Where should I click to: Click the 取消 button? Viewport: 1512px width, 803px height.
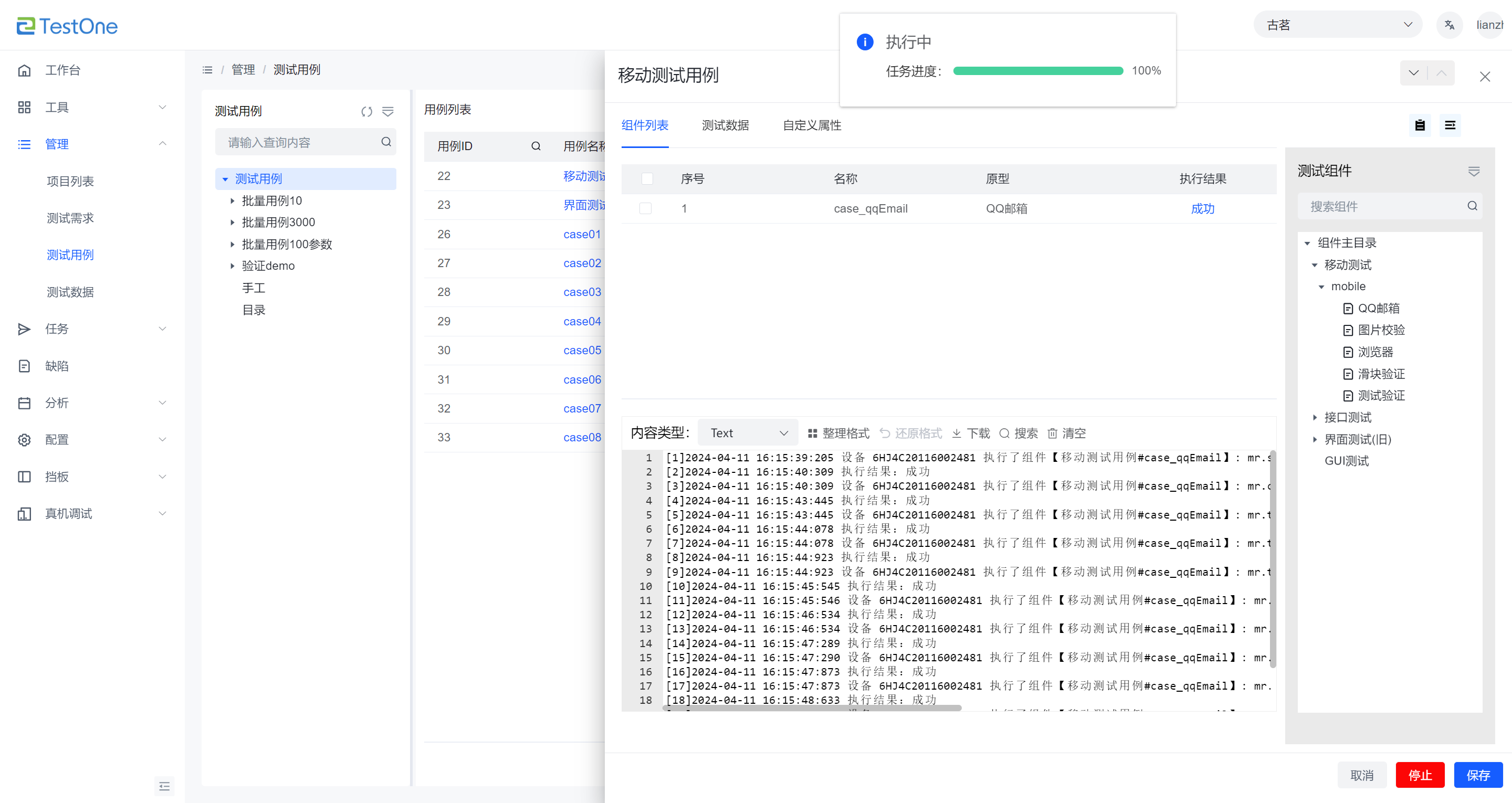click(1362, 775)
